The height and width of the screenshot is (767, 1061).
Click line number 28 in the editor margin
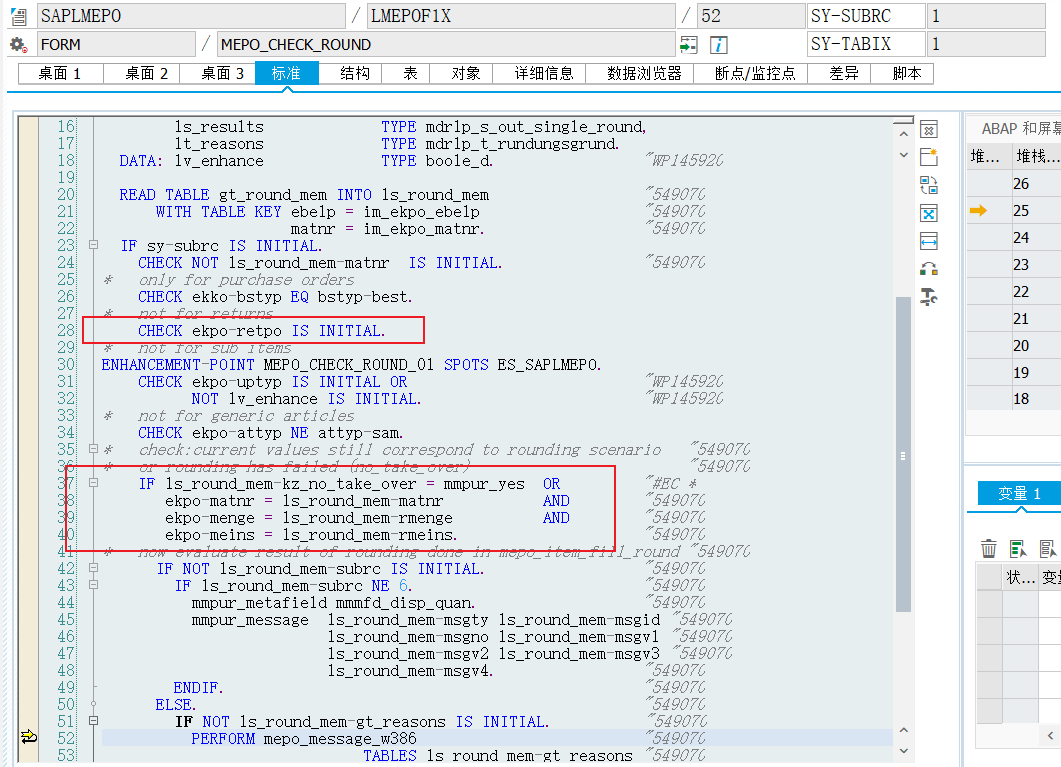click(66, 331)
